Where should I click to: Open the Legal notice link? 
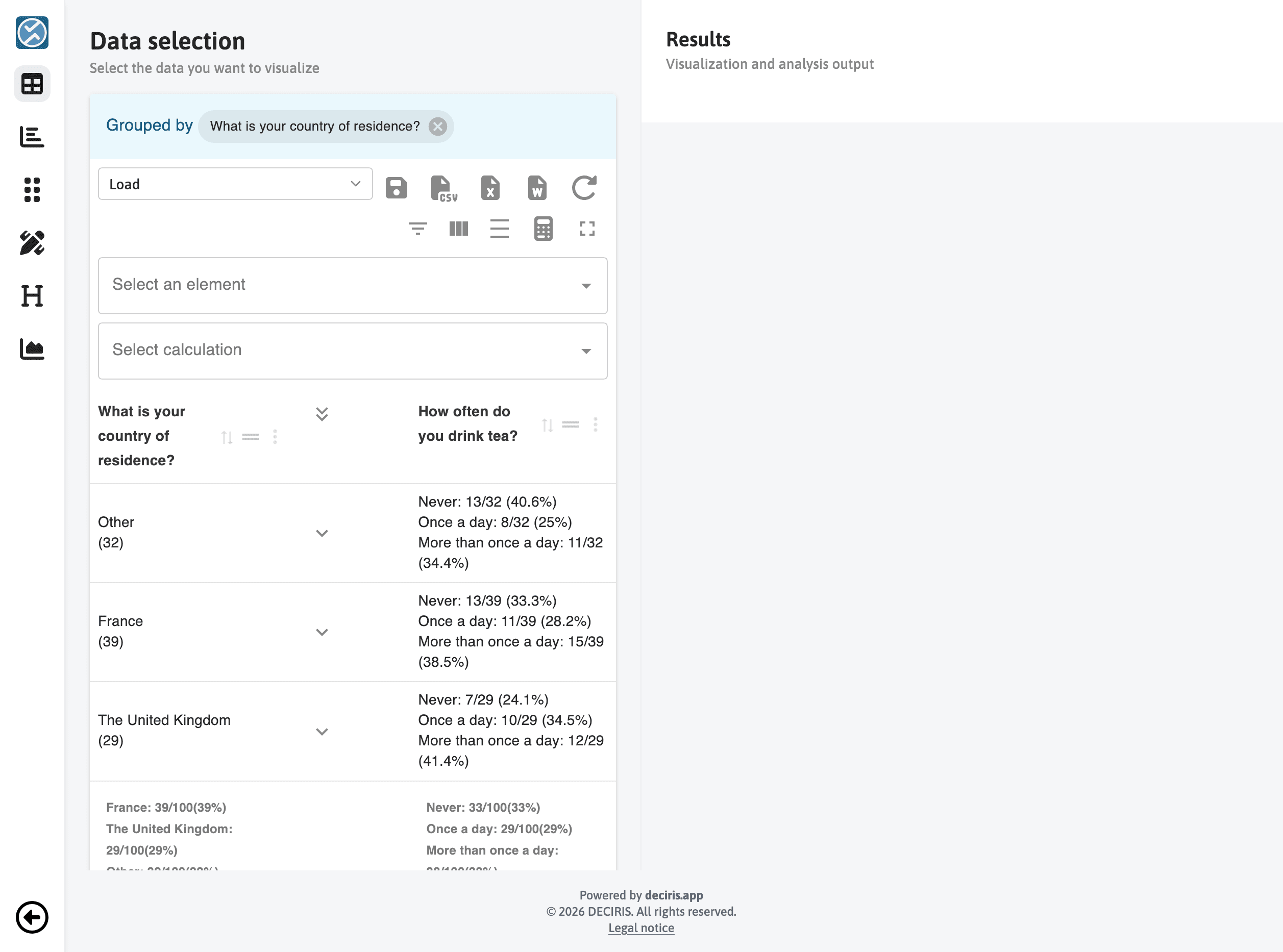tap(641, 928)
